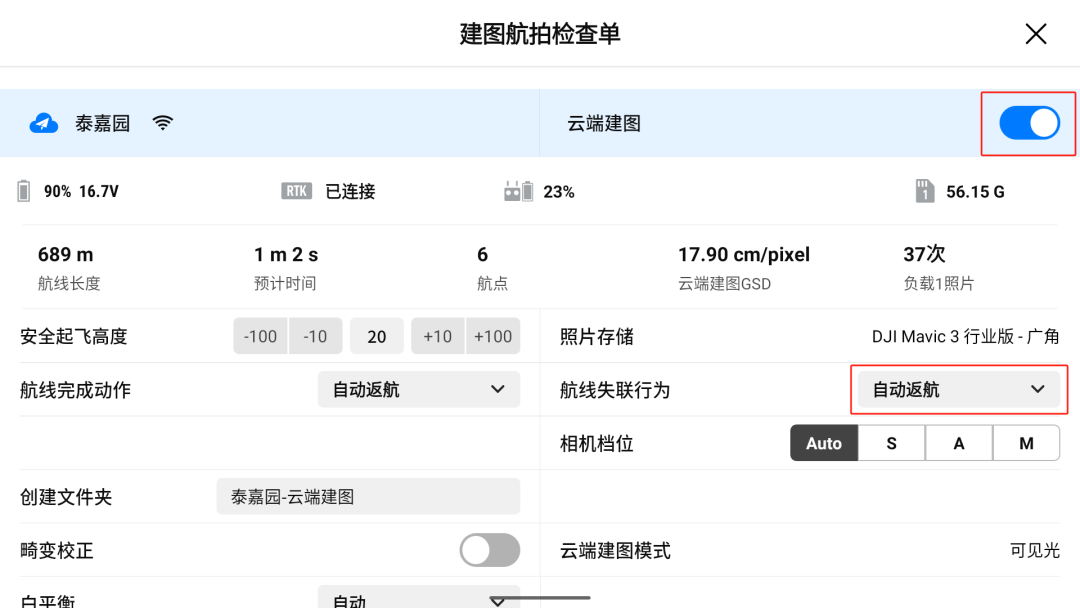Click the remote controller battery icon

(x=518, y=191)
